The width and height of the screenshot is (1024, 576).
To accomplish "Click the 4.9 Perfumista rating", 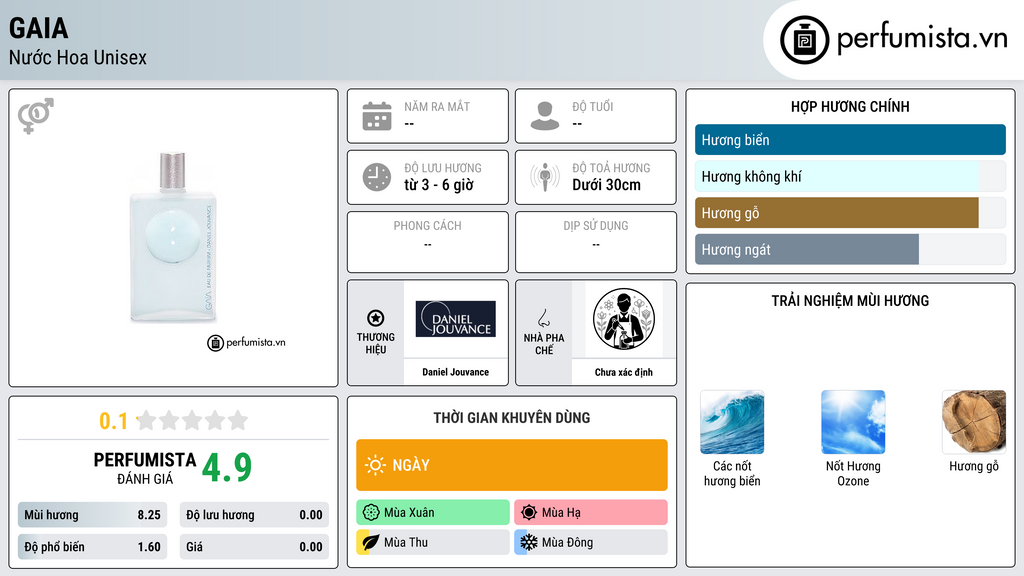I will (x=227, y=468).
